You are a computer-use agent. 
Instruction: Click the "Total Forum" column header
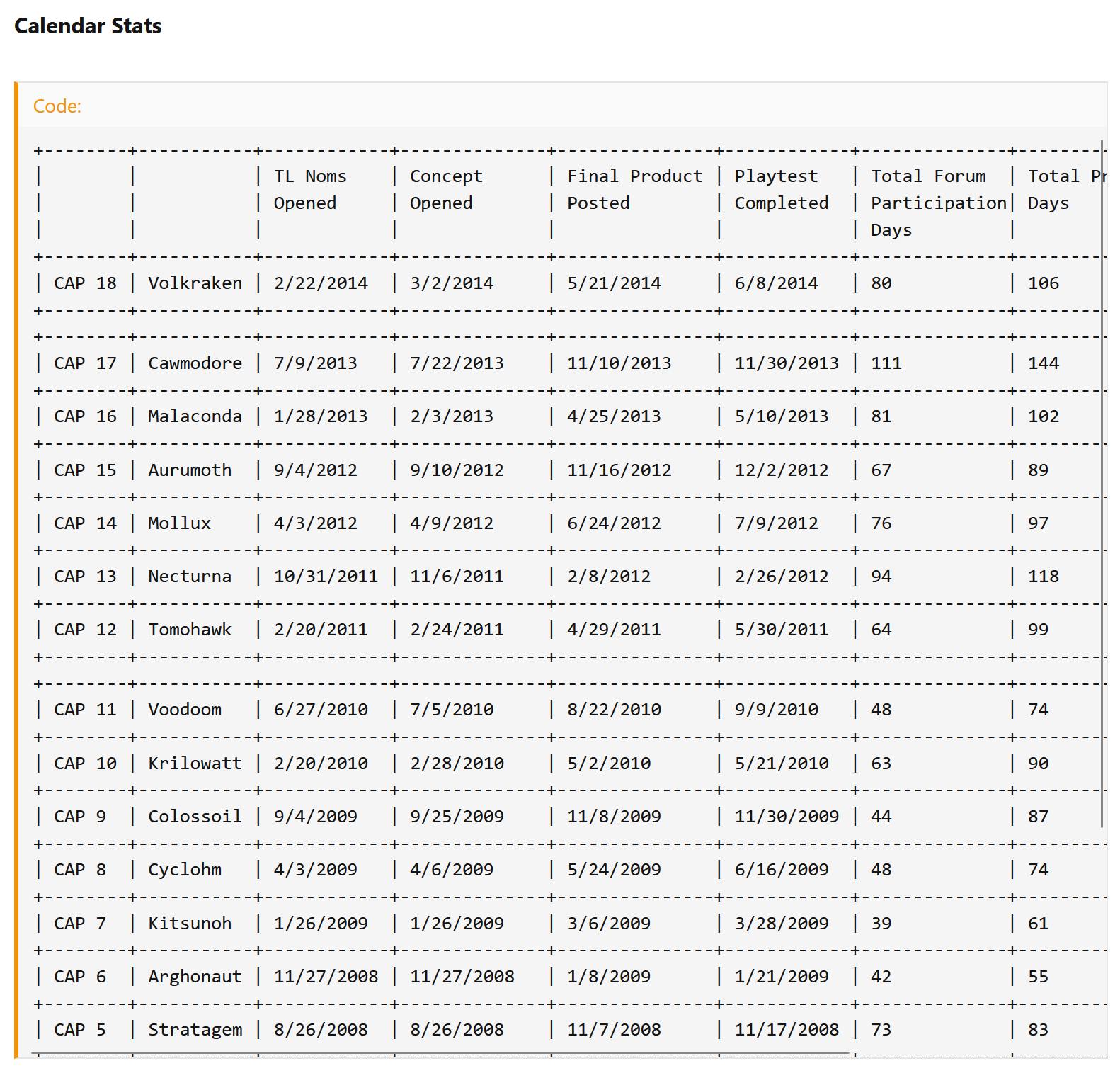point(928,176)
